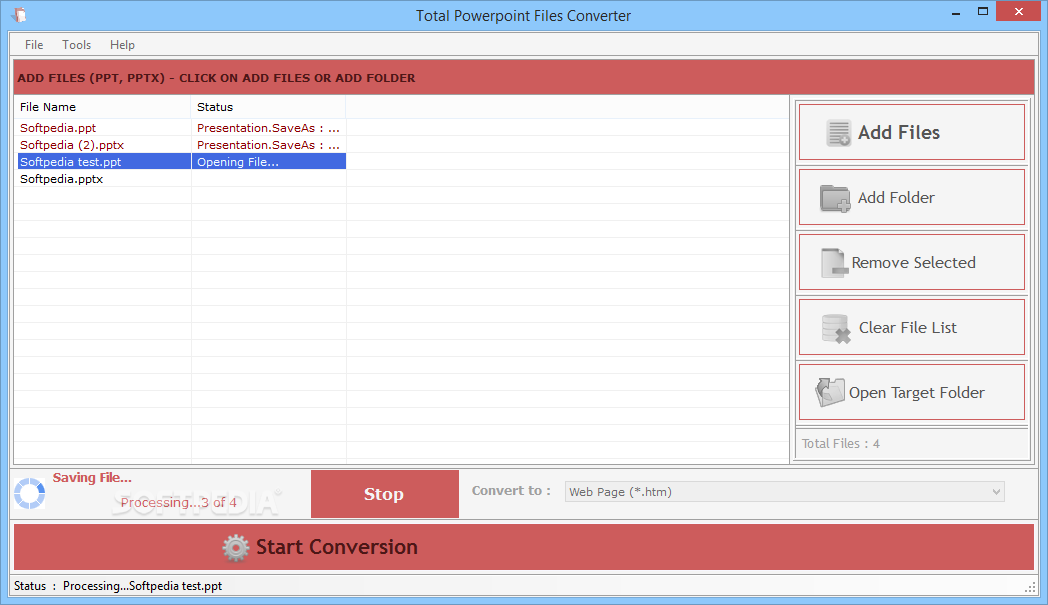Open the Help menu

click(x=122, y=45)
